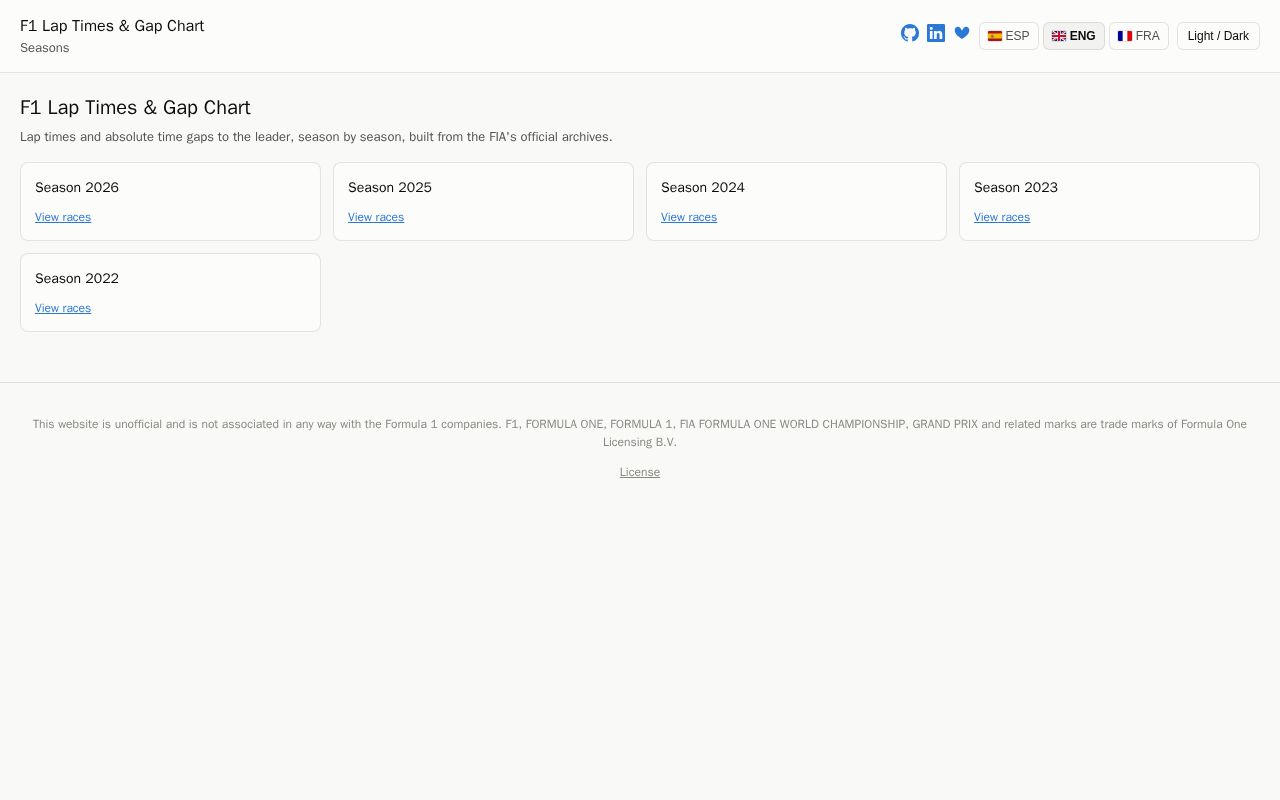Screen dimensions: 1280x800
Task: Click the blue heart icon
Action: (962, 33)
